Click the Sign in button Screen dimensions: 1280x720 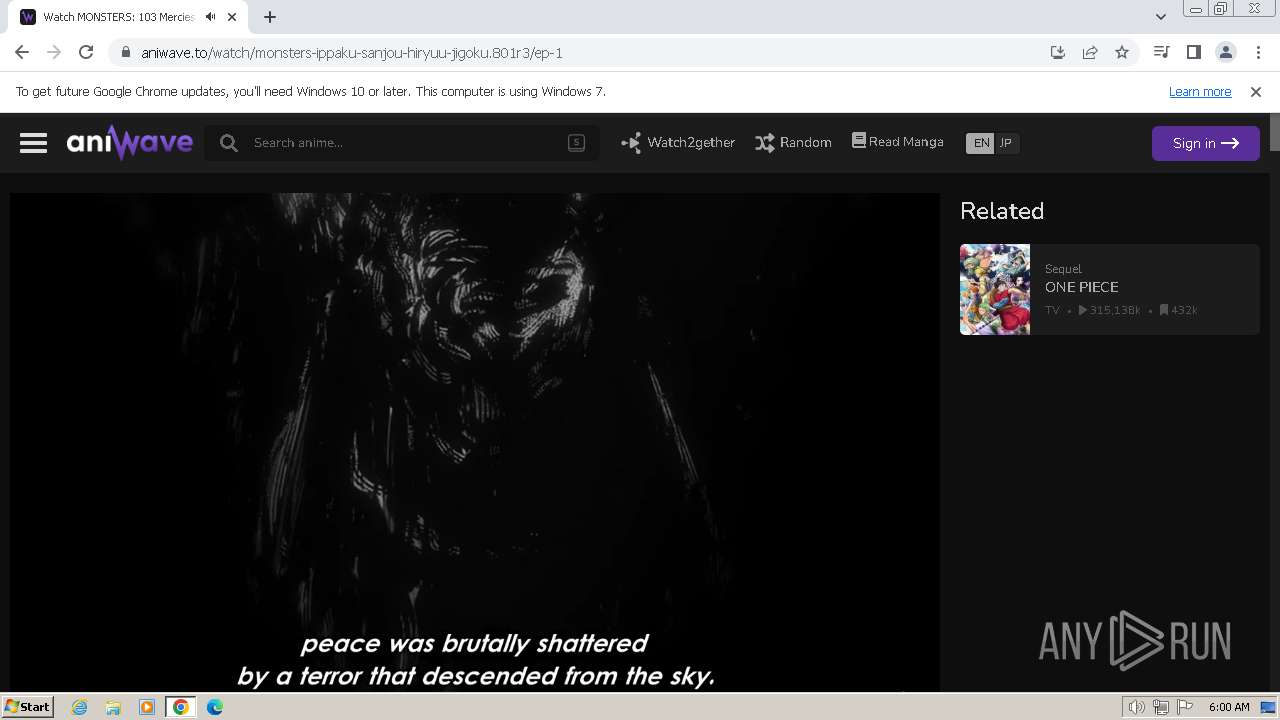pos(1205,143)
